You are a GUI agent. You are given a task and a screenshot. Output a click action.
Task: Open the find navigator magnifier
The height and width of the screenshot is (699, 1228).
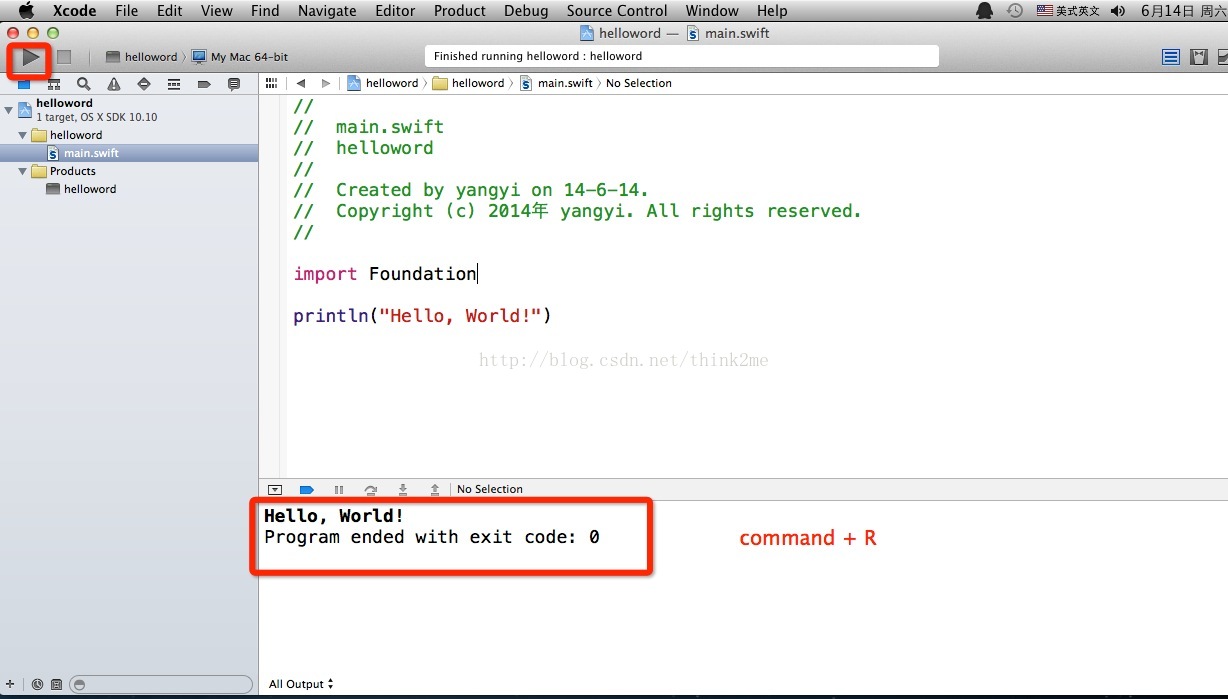pos(84,84)
